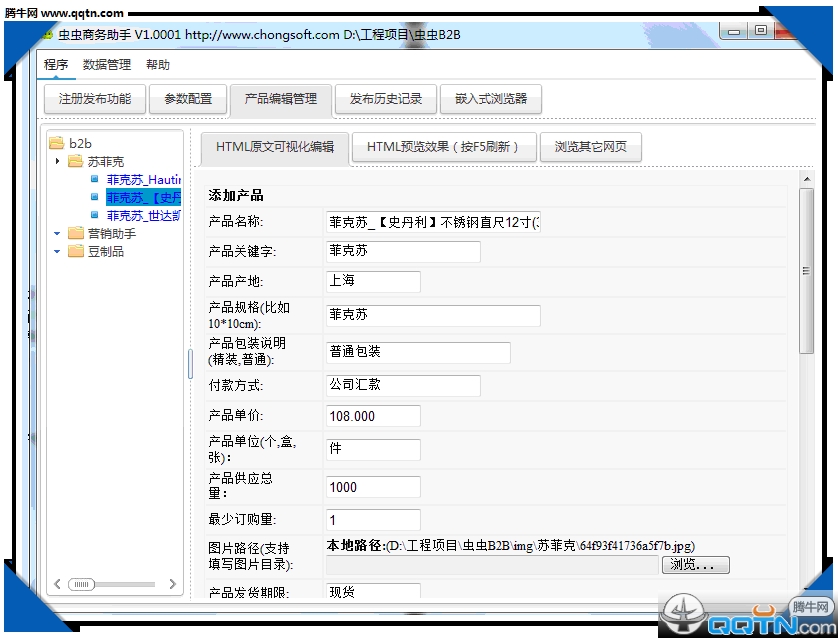
Task: Click the app icon in the title bar
Action: tap(47, 34)
